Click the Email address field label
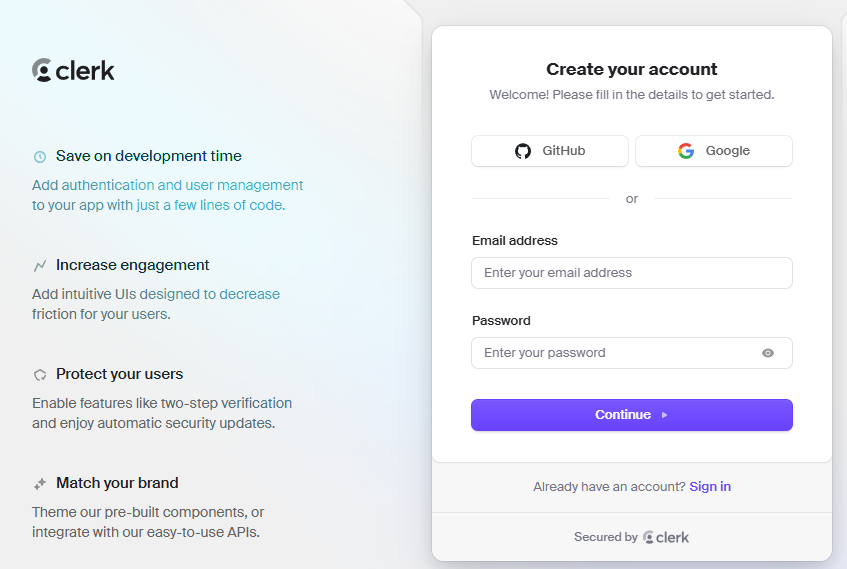Image resolution: width=847 pixels, height=569 pixels. [515, 241]
